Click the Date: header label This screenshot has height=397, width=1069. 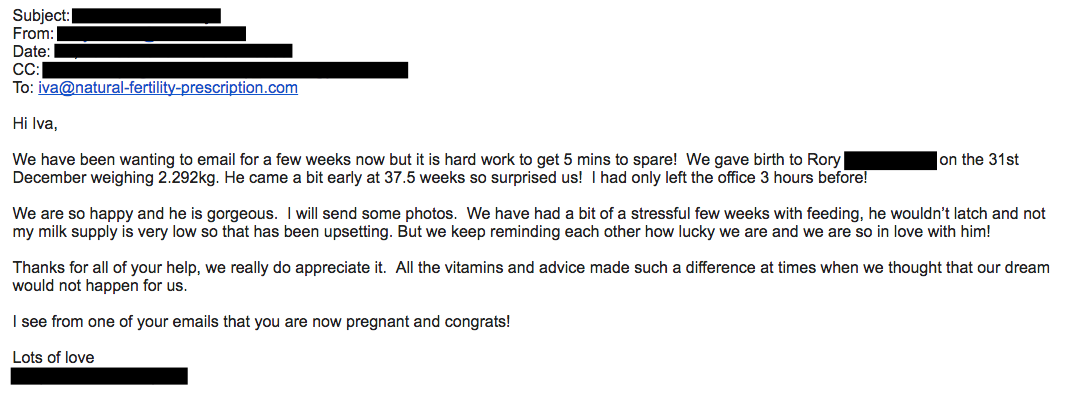point(31,52)
